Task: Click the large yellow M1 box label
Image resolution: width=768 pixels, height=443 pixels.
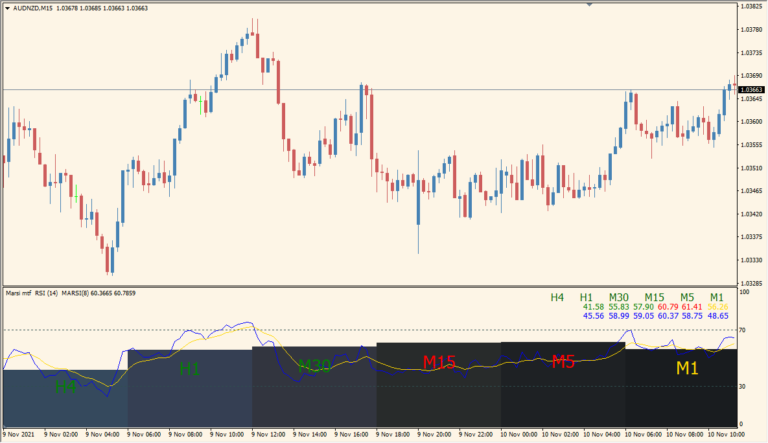Action: click(x=686, y=368)
